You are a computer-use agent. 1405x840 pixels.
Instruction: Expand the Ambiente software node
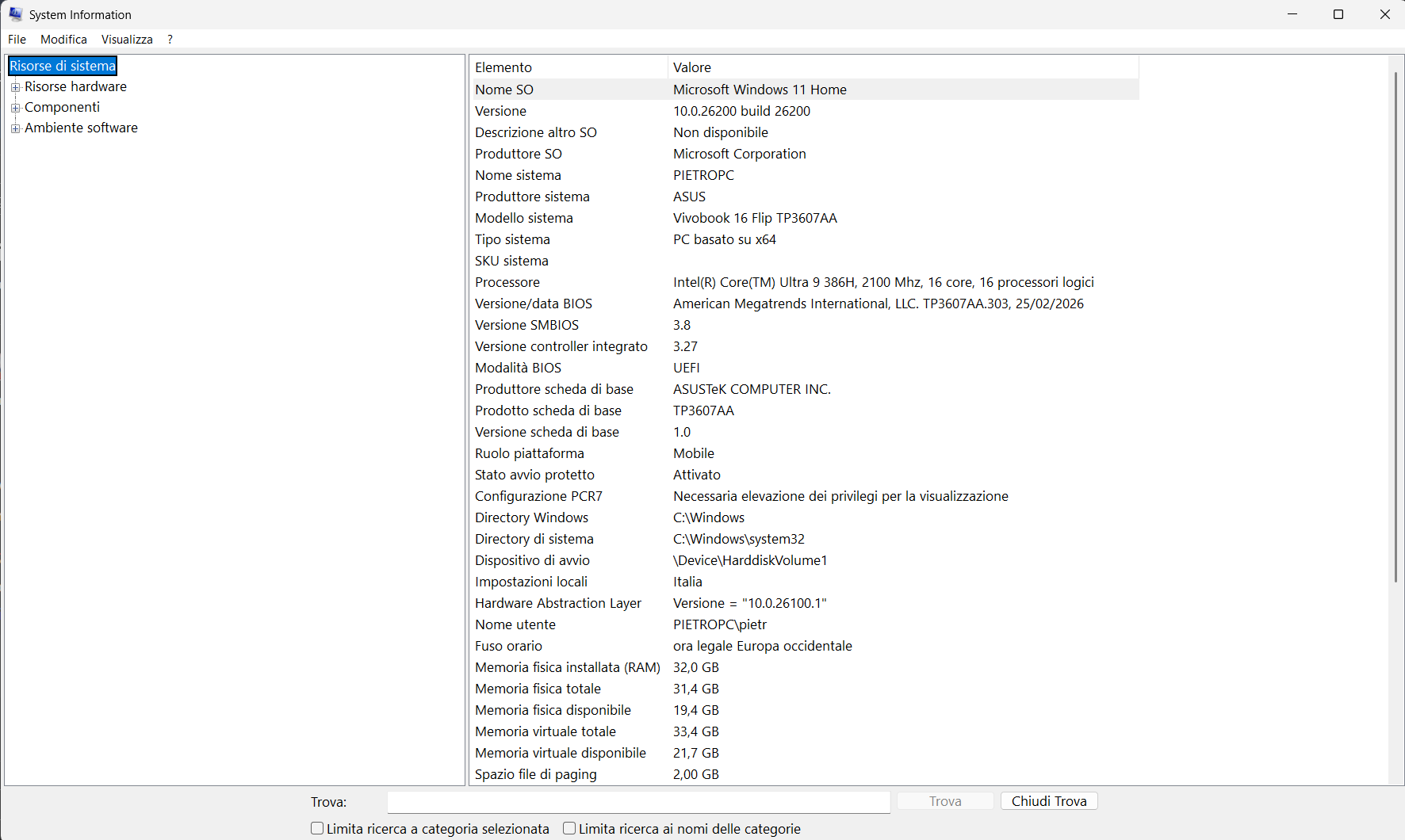[15, 128]
